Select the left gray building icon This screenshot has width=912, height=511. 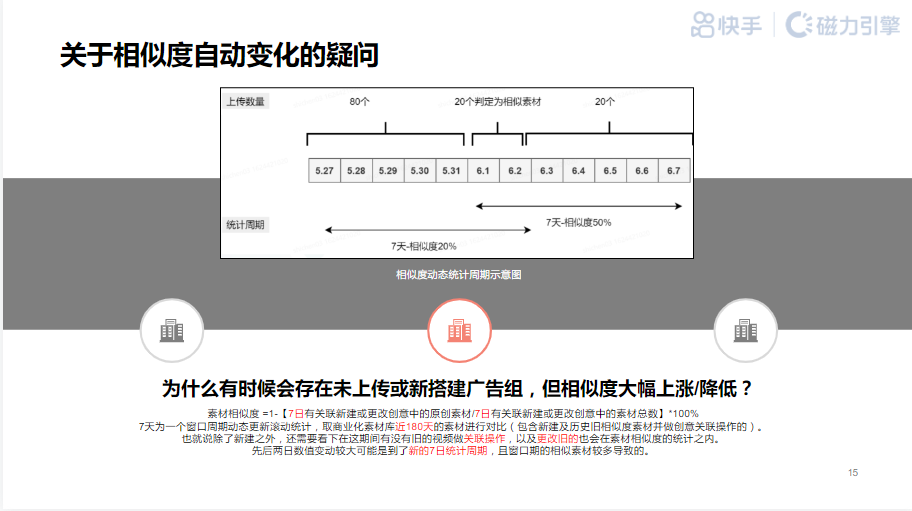click(x=174, y=330)
